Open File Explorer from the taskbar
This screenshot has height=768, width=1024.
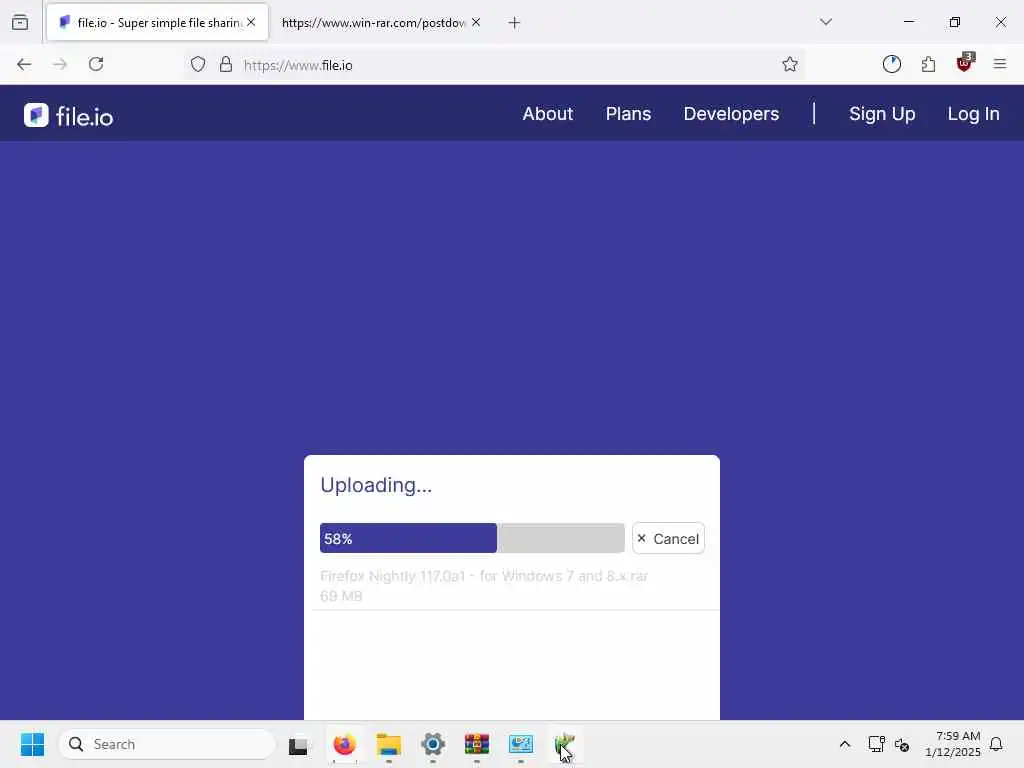click(389, 744)
